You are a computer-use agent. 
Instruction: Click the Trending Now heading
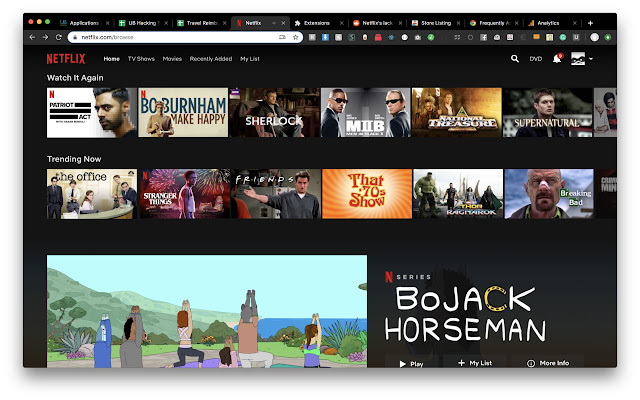74,159
